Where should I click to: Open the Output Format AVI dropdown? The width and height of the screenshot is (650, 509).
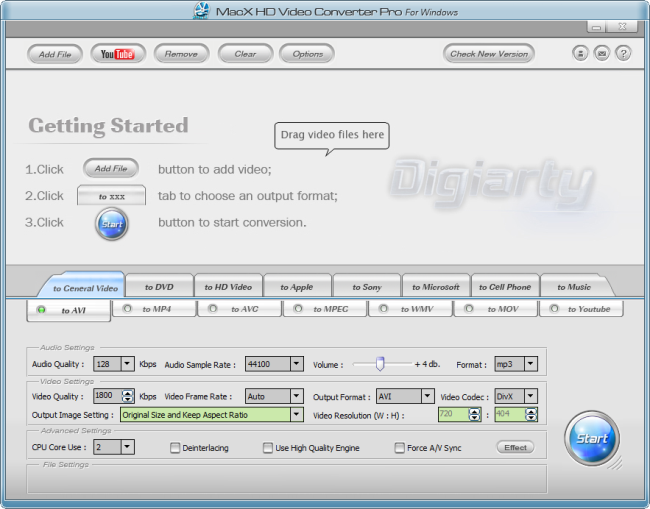point(427,396)
